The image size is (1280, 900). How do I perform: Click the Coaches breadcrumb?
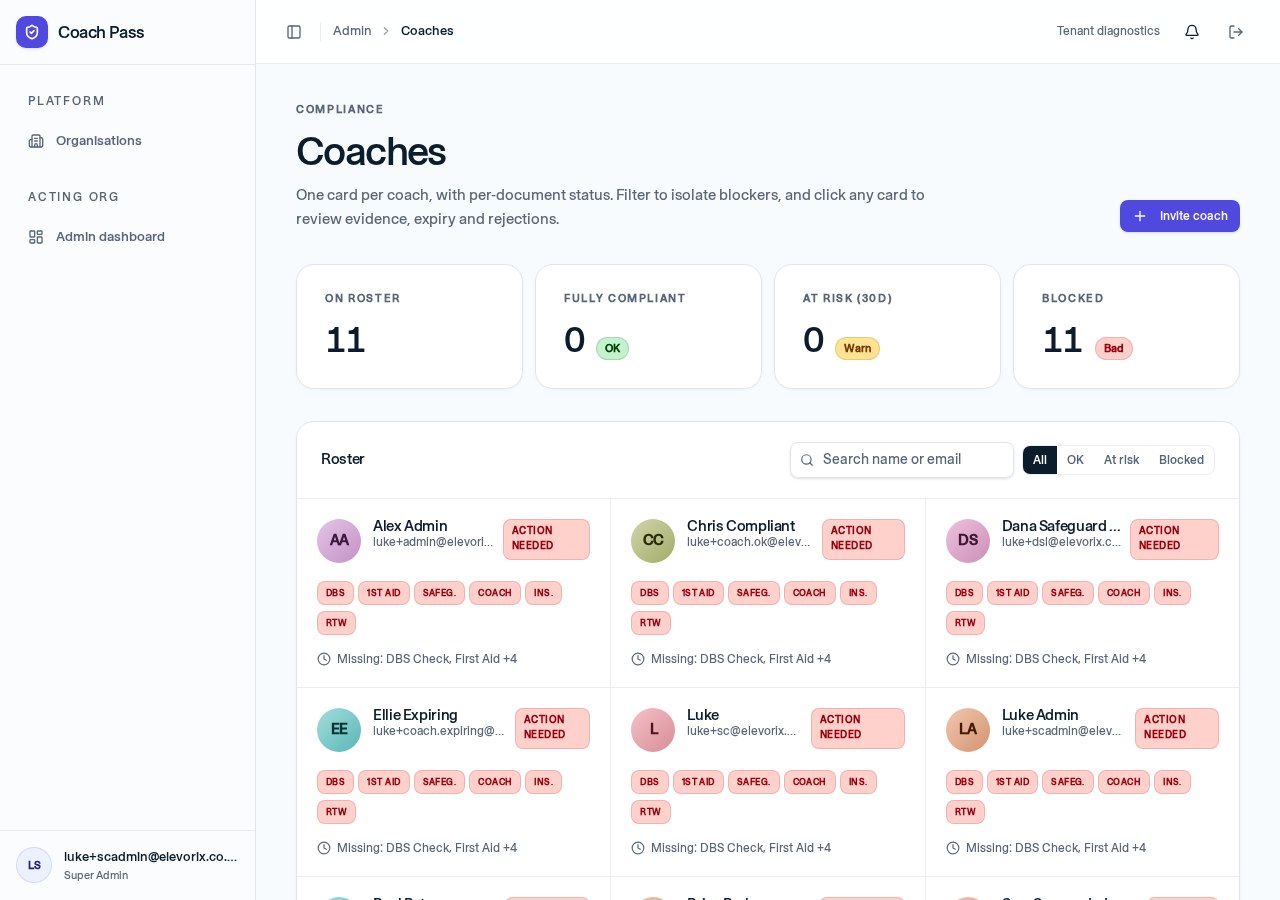pos(427,31)
